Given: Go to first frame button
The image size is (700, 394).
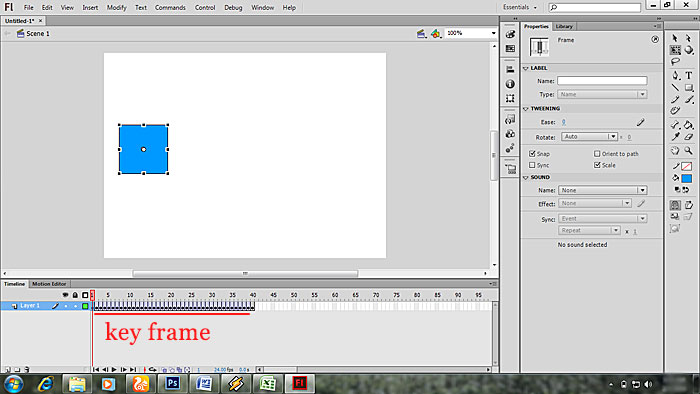Looking at the screenshot, I should (x=96, y=369).
